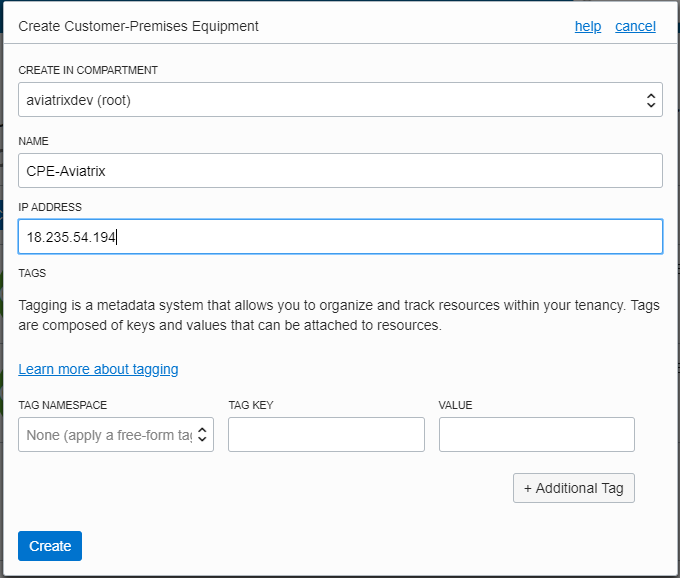Click the Create Customer-Premises Equipment title
The image size is (680, 578).
139,26
